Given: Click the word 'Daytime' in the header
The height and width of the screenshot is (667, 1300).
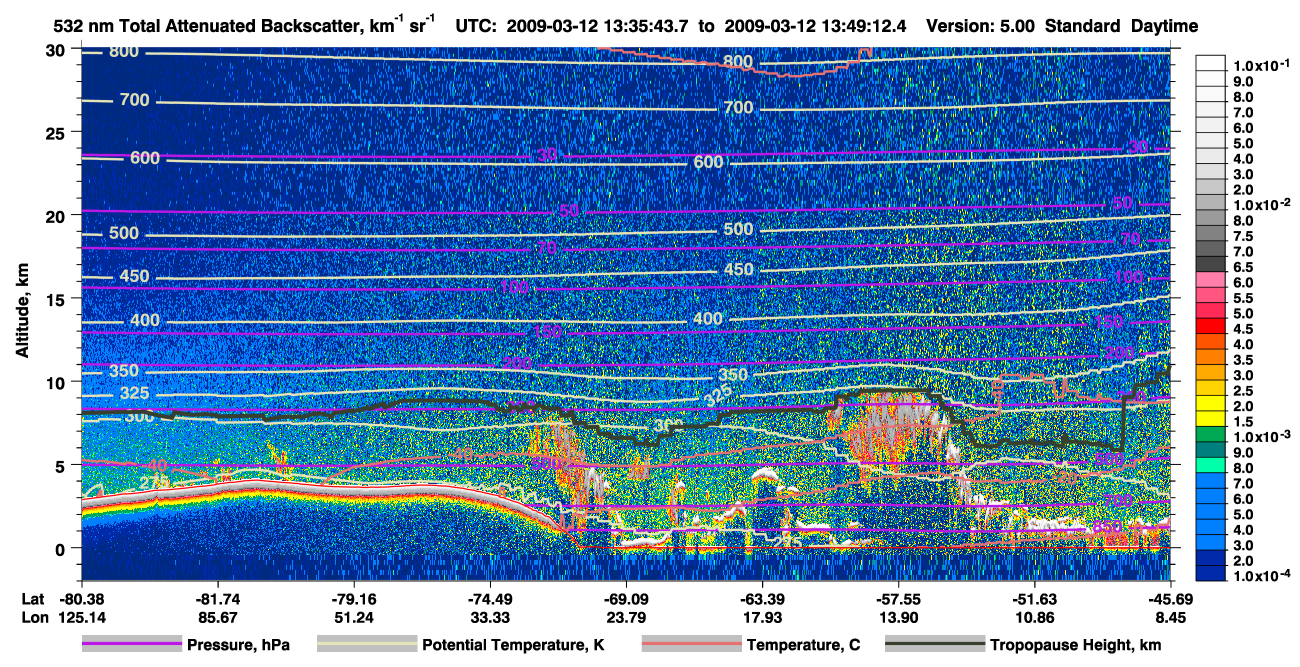Looking at the screenshot, I should pos(1165,25).
